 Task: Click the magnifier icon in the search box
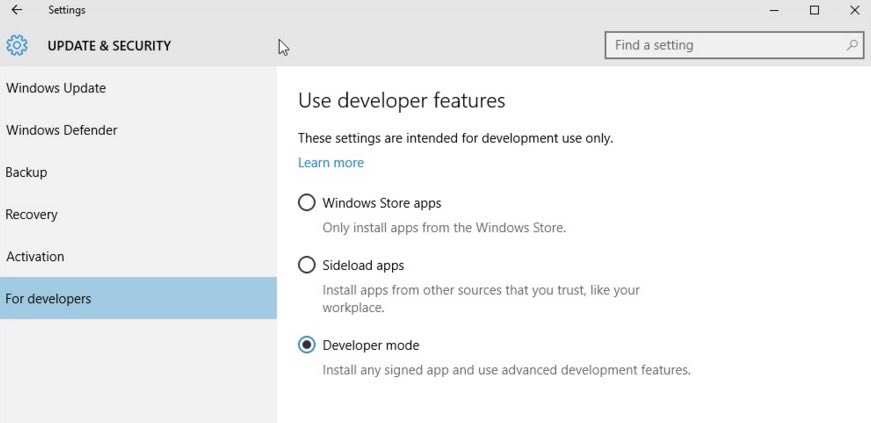pos(852,45)
